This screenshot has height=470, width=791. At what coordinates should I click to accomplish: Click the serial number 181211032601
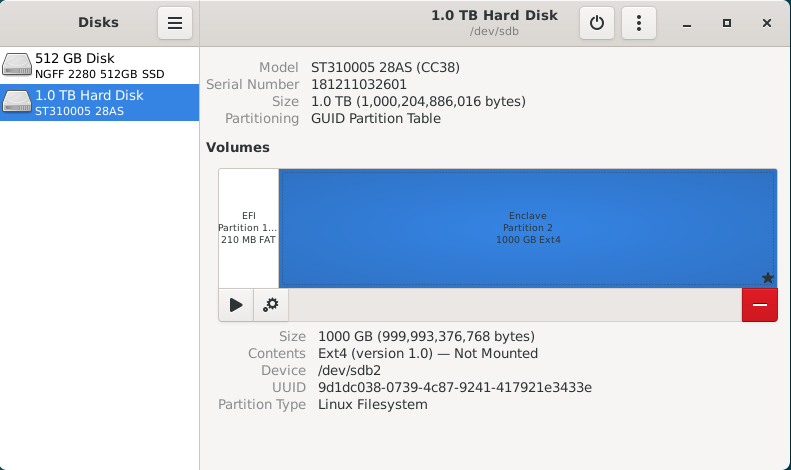(x=359, y=84)
